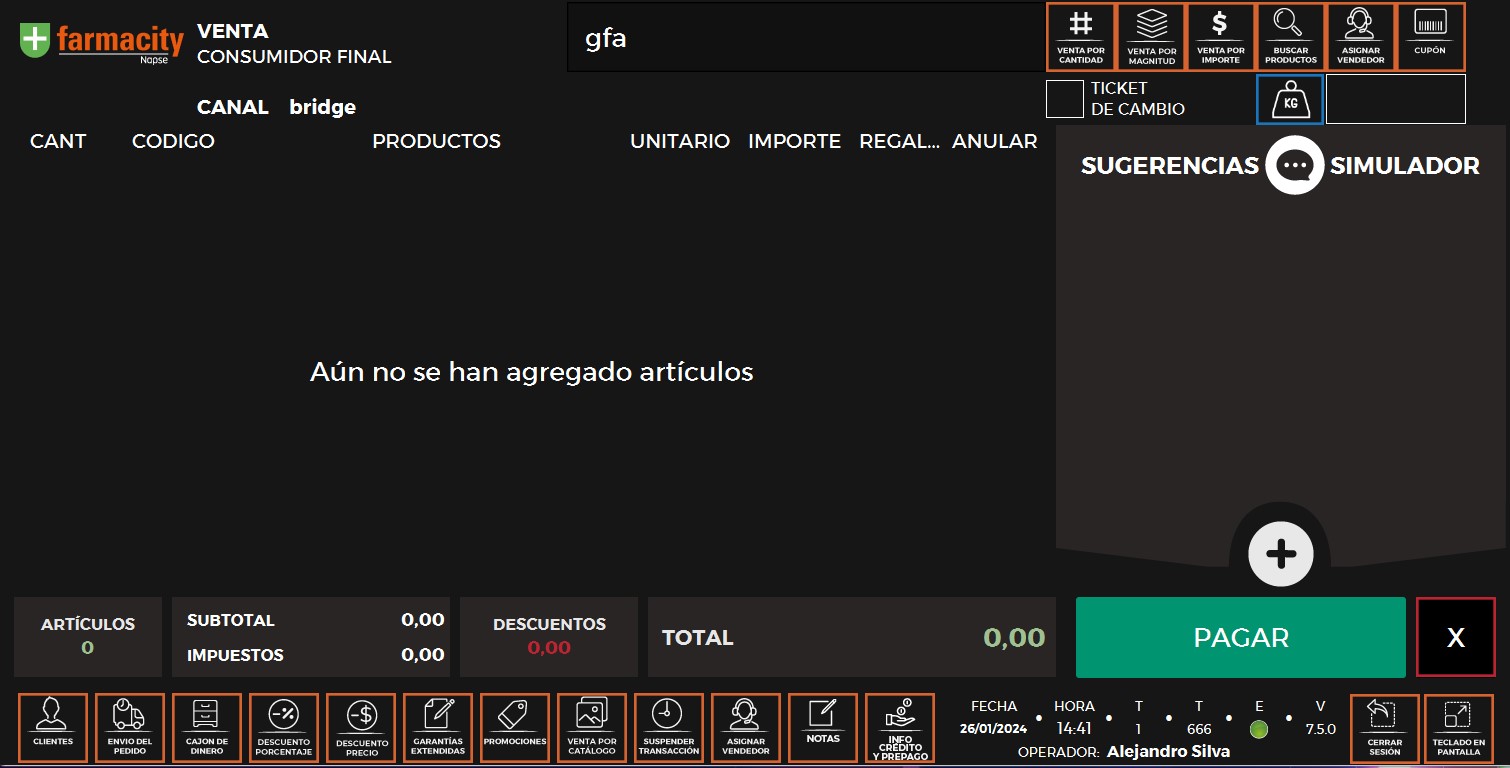Expand the suggestions panel with the plus button
This screenshot has width=1510, height=768.
pos(1281,553)
